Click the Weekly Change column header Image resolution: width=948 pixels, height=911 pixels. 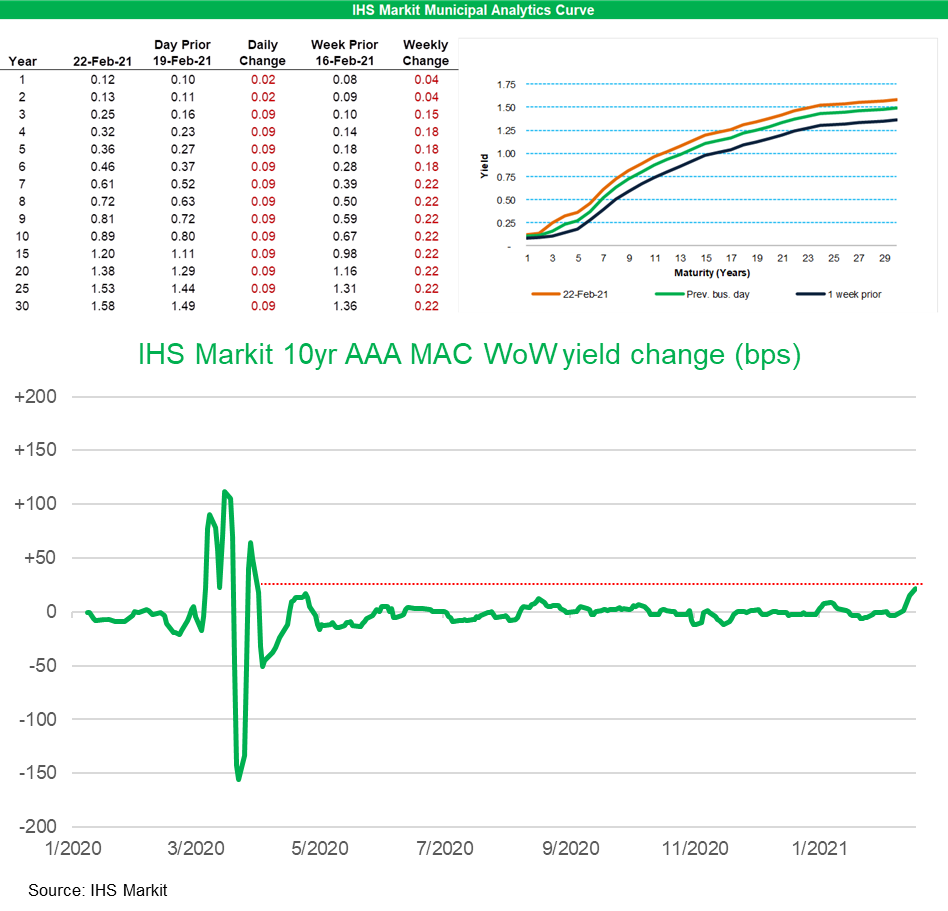(x=425, y=53)
